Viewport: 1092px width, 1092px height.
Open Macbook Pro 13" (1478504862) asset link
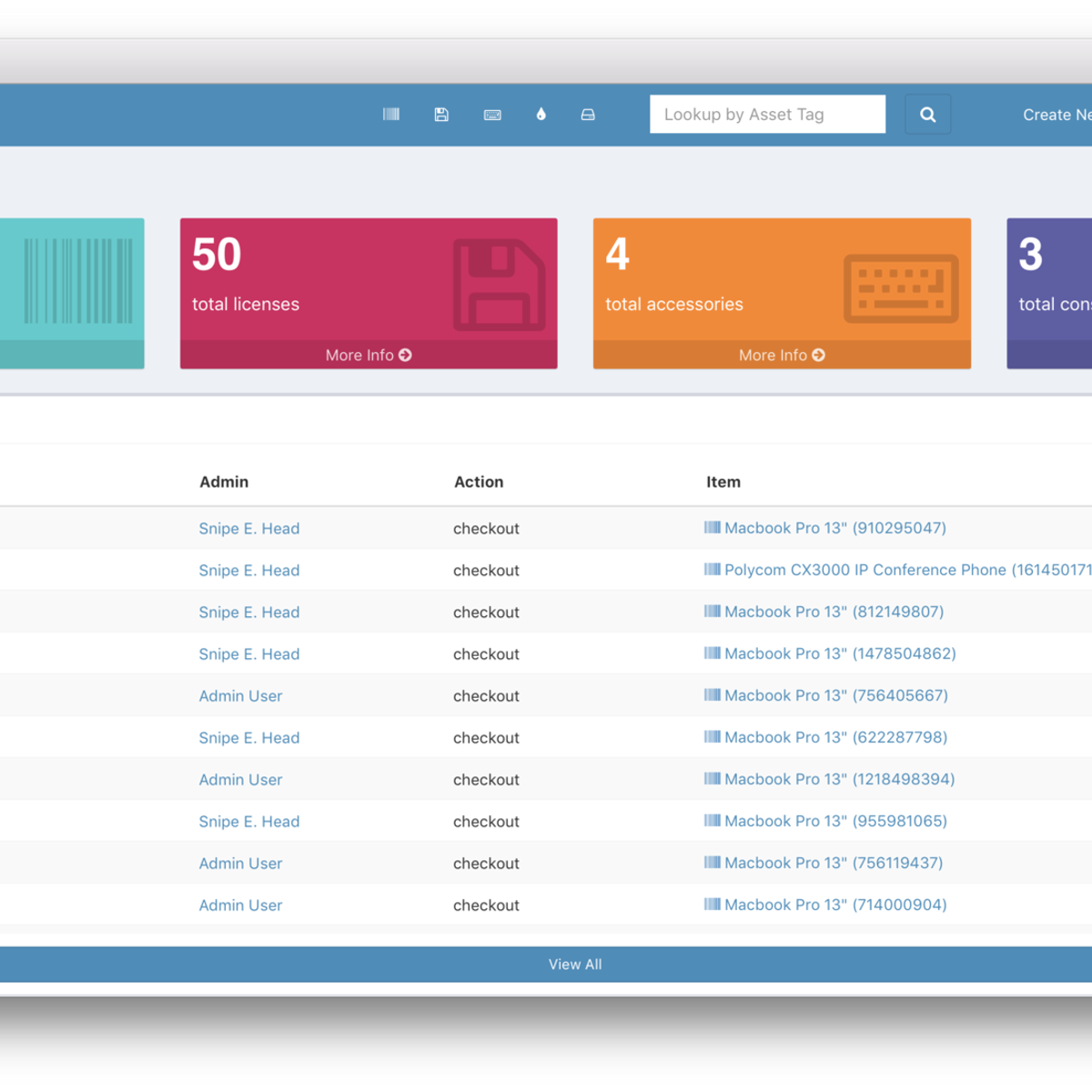pyautogui.click(x=839, y=653)
